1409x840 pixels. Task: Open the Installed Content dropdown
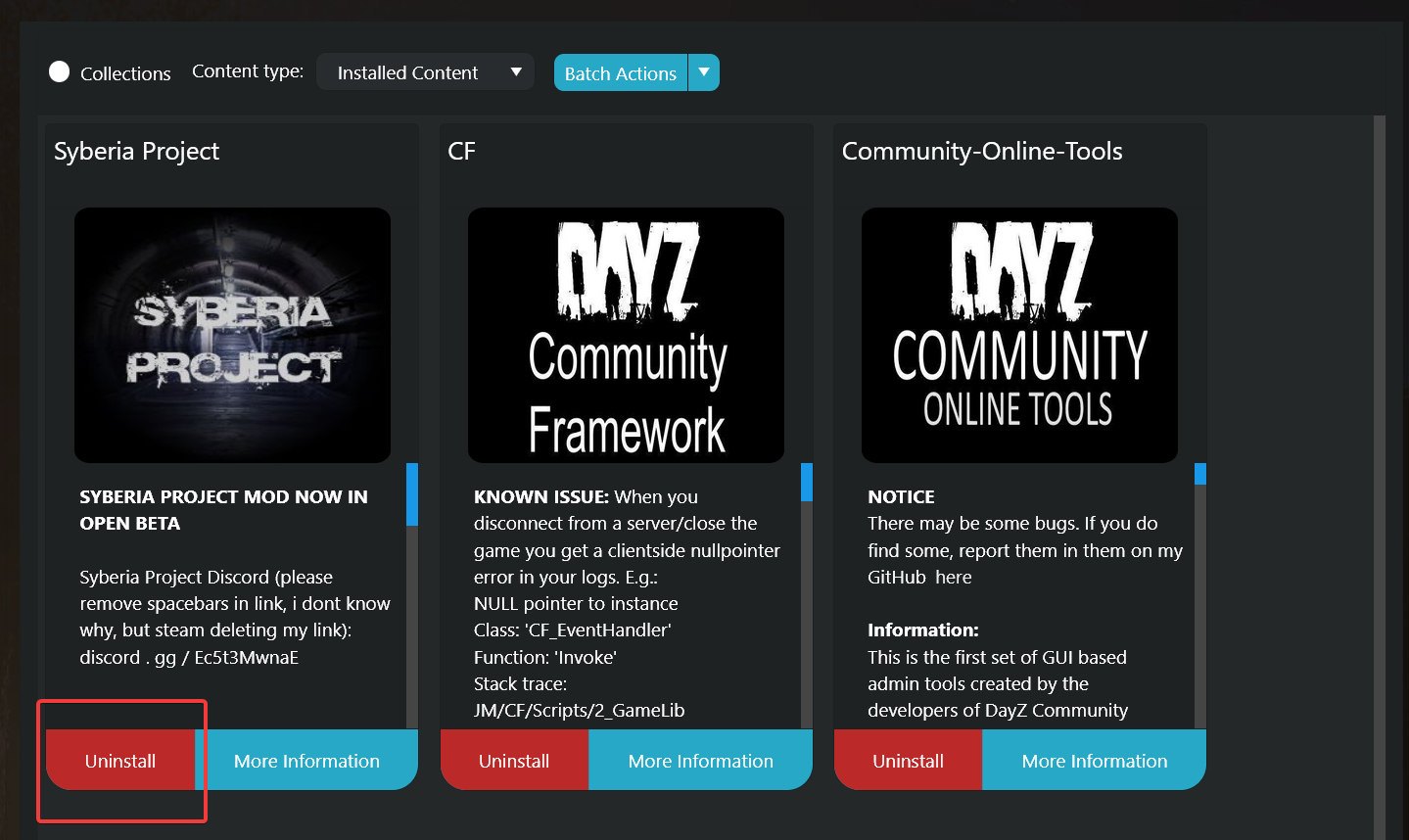[x=425, y=72]
